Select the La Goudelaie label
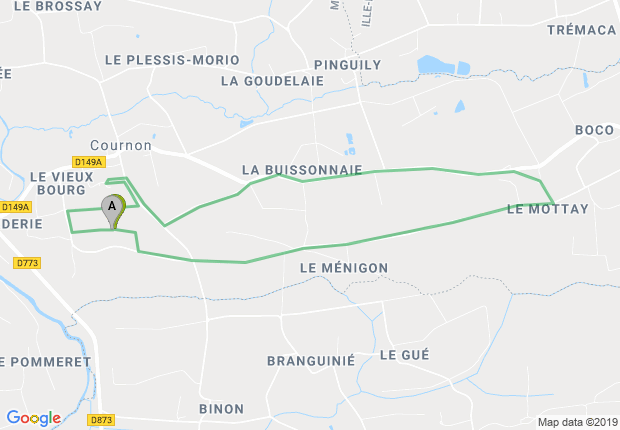This screenshot has width=620, height=430. 272,81
